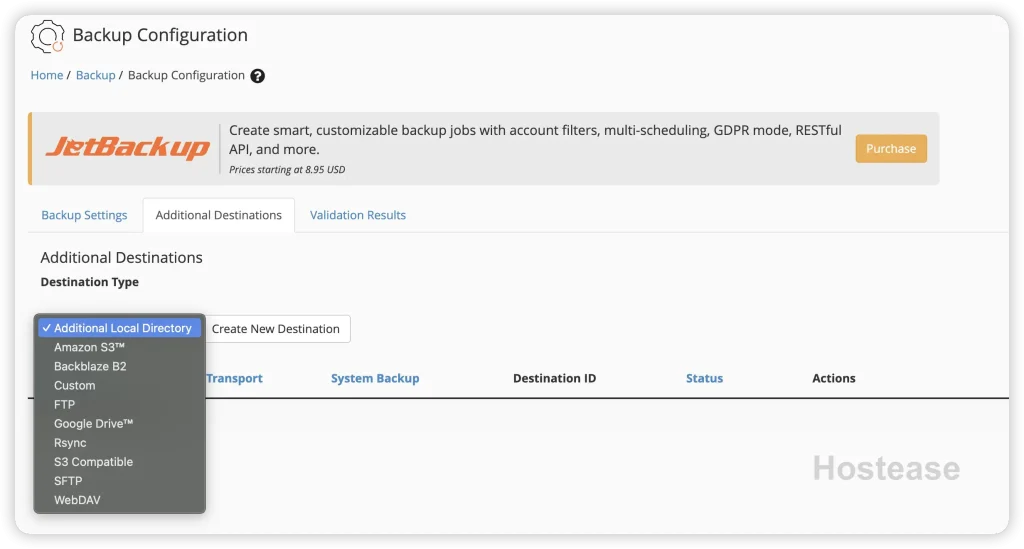This screenshot has height=549, width=1024.
Task: Click the JetBackup logo
Action: click(x=128, y=148)
